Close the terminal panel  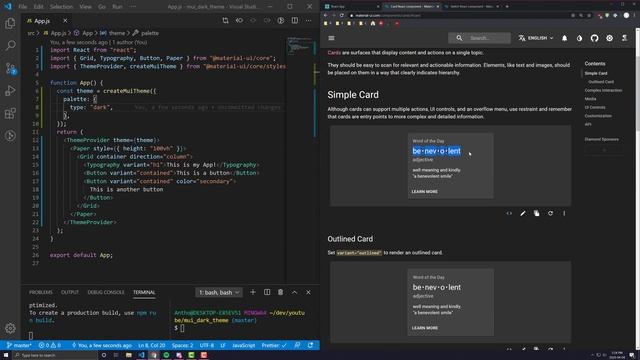309,292
